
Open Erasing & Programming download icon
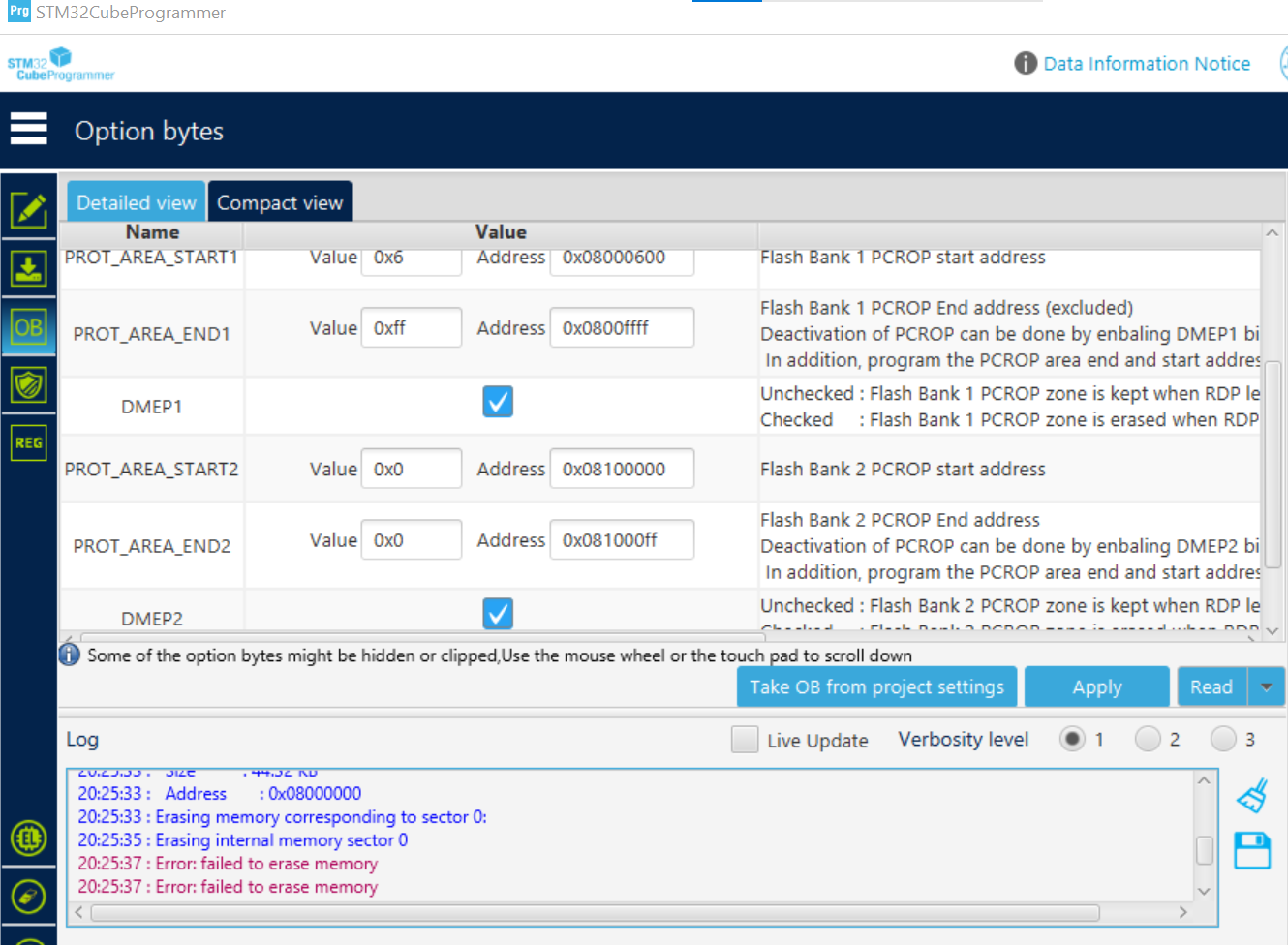point(29,268)
